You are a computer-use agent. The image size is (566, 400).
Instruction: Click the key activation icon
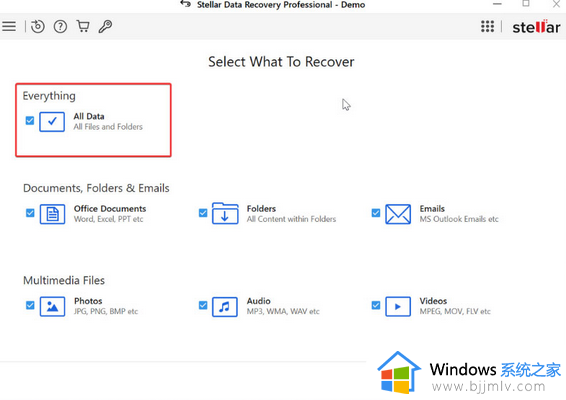point(105,26)
